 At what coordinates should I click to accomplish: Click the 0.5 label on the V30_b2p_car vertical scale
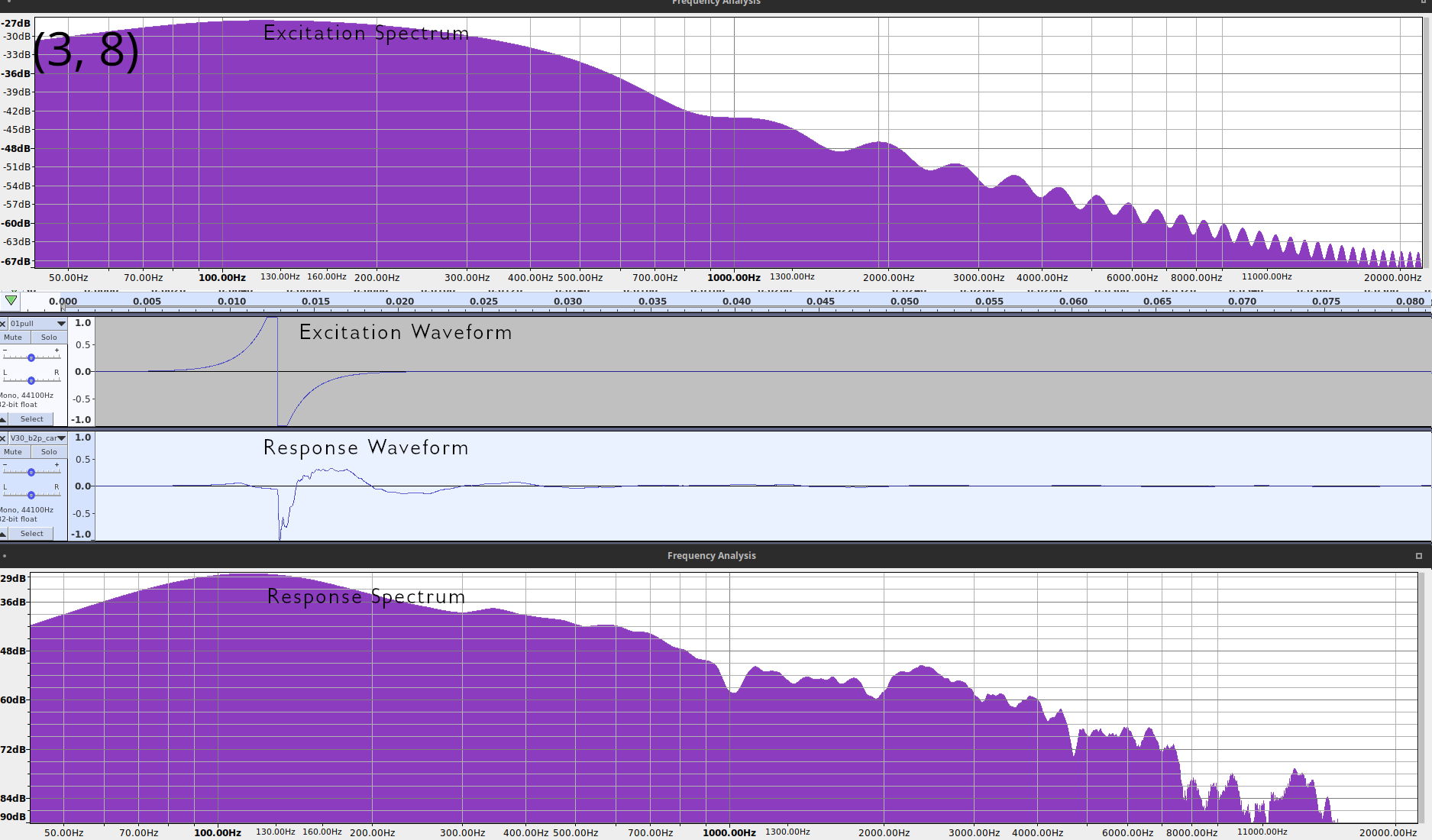83,460
